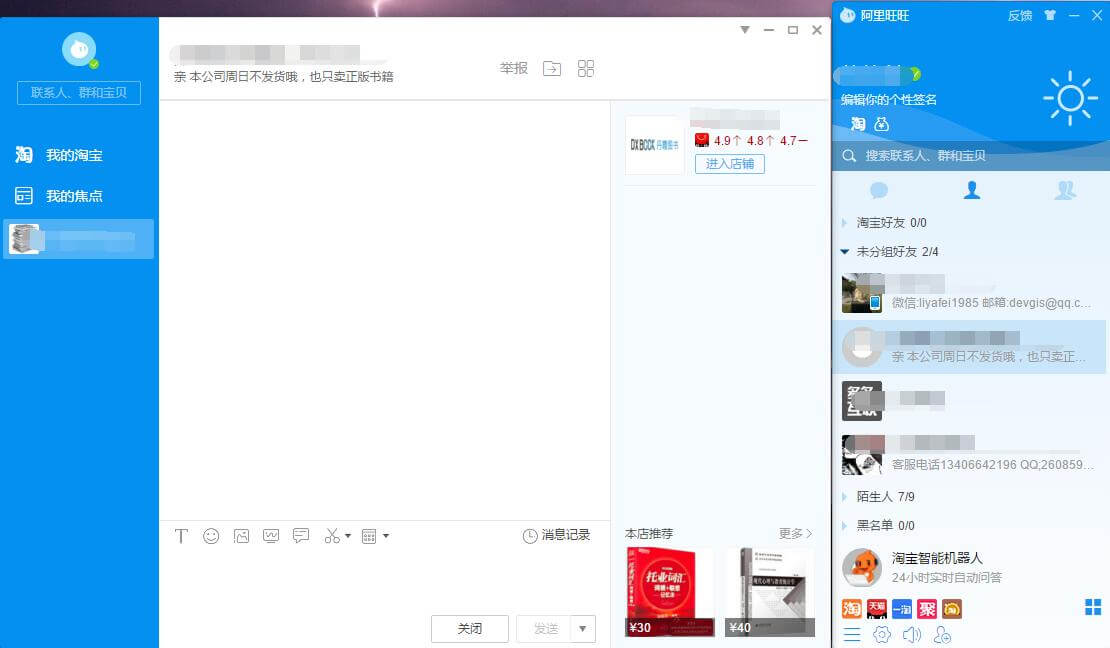The image size is (1110, 648).
Task: Select contact with 微信:liyafei1985 signature
Action: pos(971,293)
